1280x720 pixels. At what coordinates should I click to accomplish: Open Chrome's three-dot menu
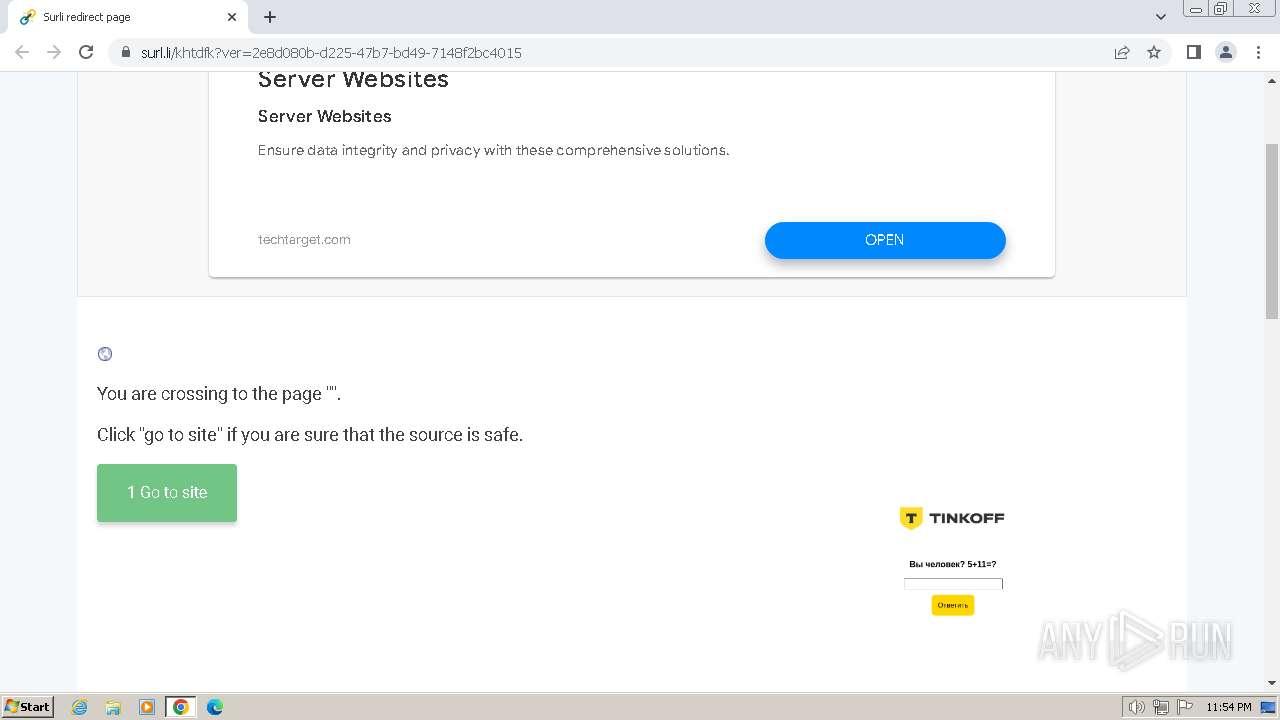1258,52
